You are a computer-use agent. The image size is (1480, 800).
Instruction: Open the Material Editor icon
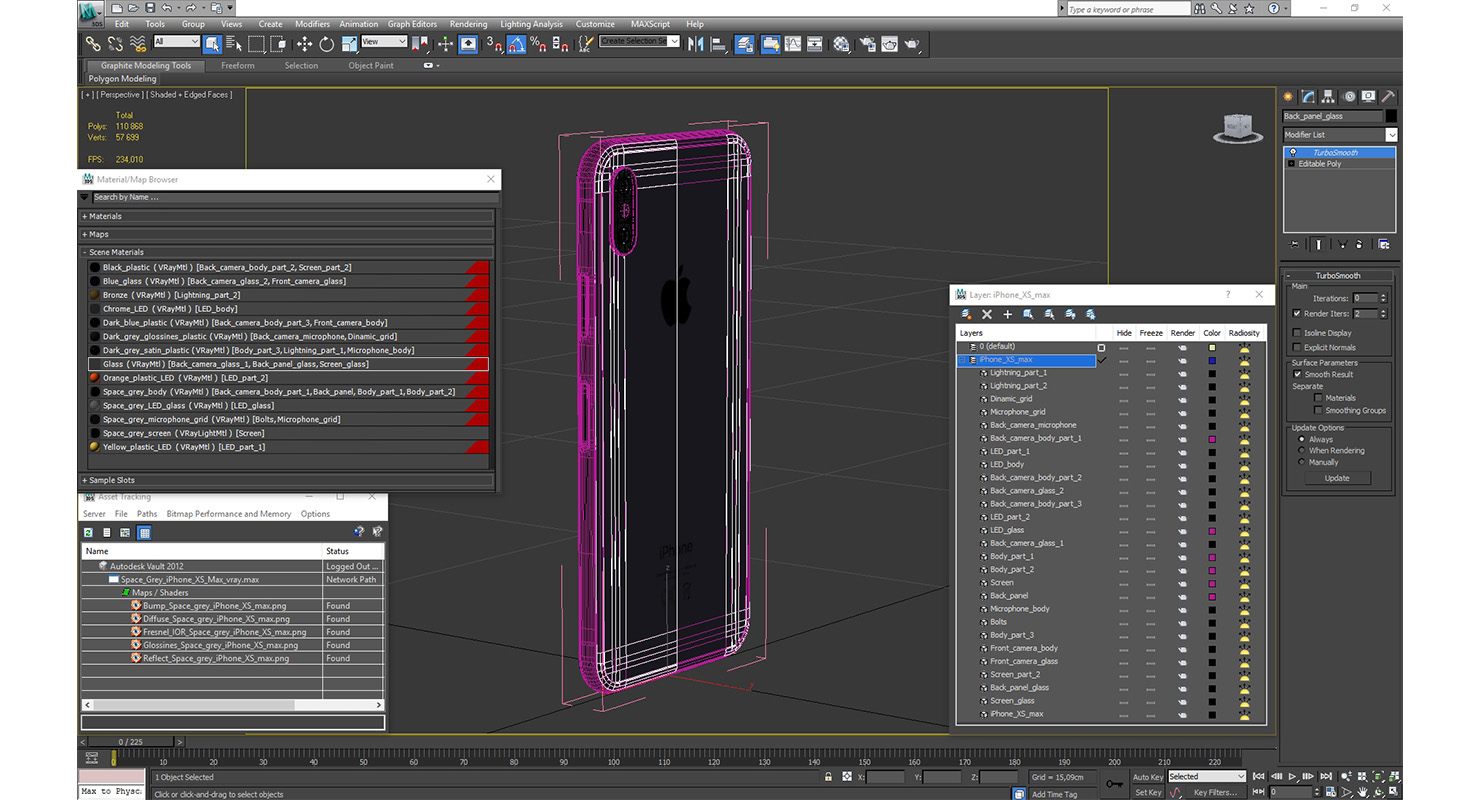click(x=841, y=43)
